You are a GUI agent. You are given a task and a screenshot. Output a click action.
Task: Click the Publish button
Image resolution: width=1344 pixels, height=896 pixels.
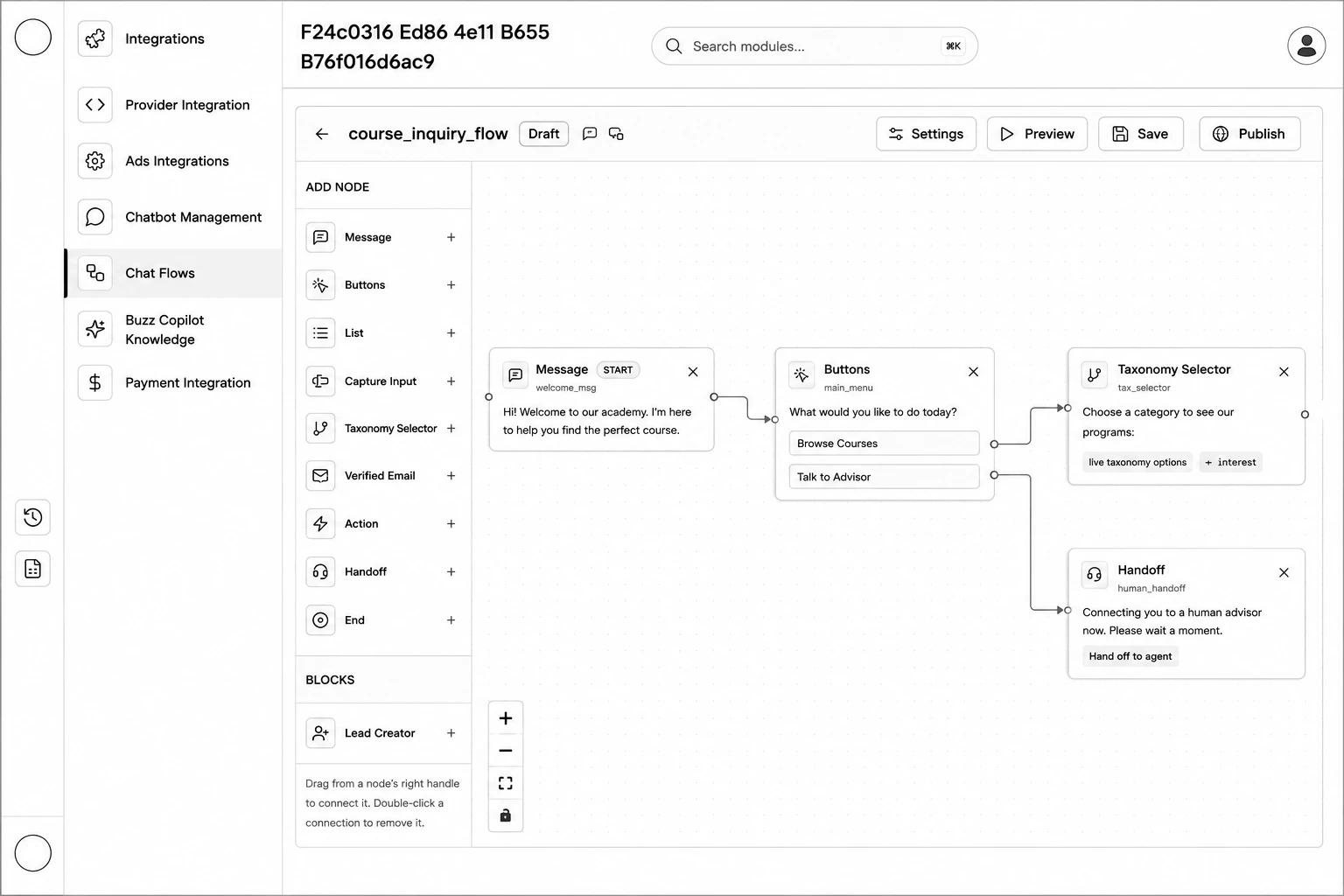pos(1249,134)
